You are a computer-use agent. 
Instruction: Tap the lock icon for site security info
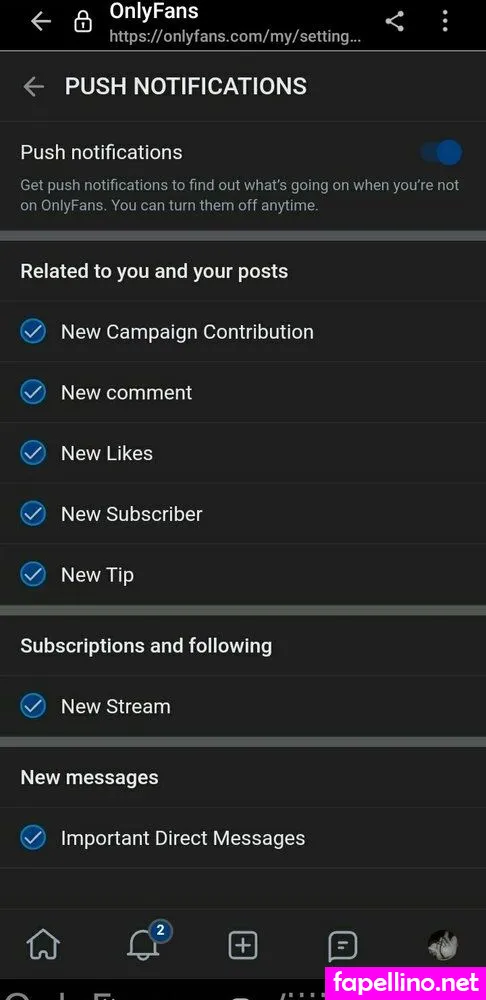pyautogui.click(x=83, y=23)
